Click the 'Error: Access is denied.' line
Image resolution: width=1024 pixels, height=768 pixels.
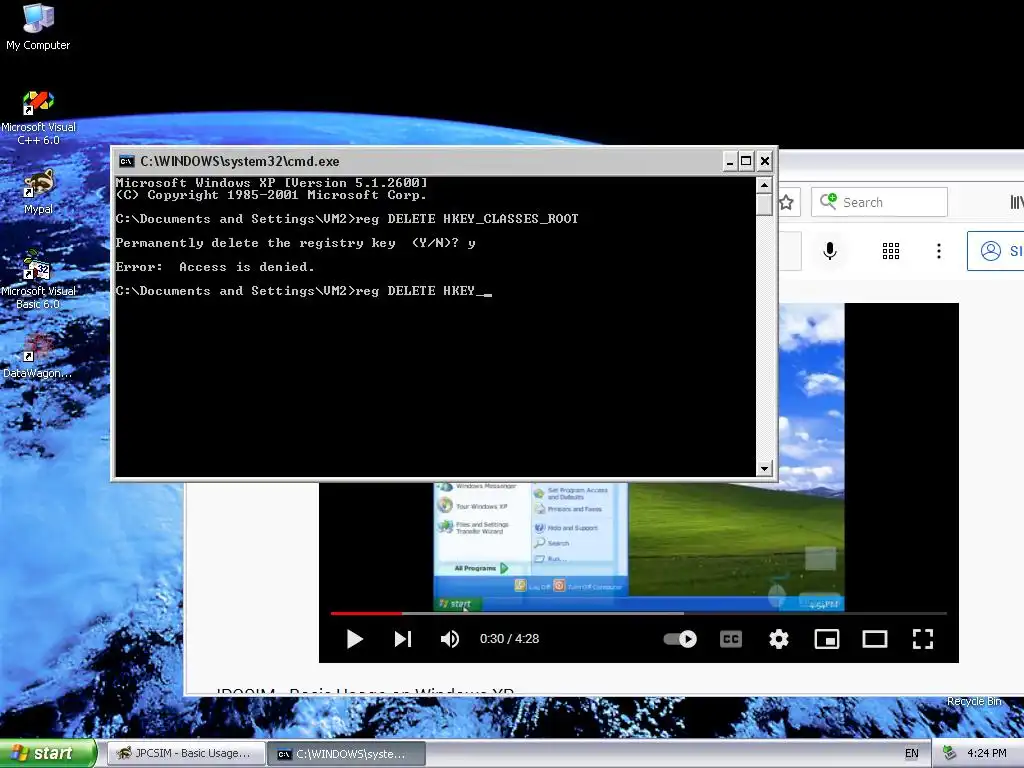pos(215,266)
